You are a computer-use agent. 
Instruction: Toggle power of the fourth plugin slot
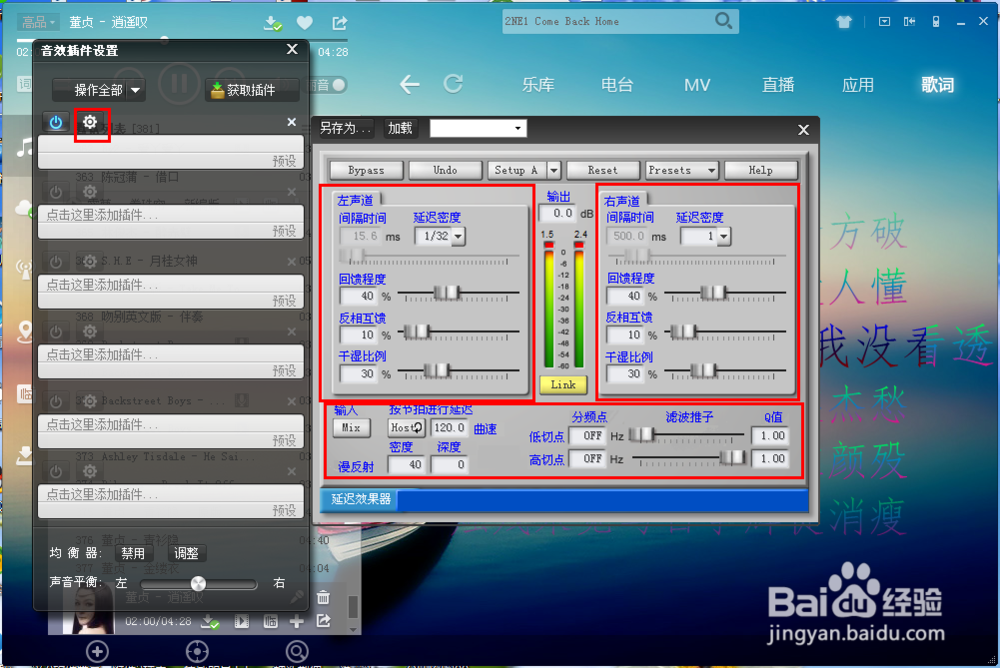click(56, 331)
